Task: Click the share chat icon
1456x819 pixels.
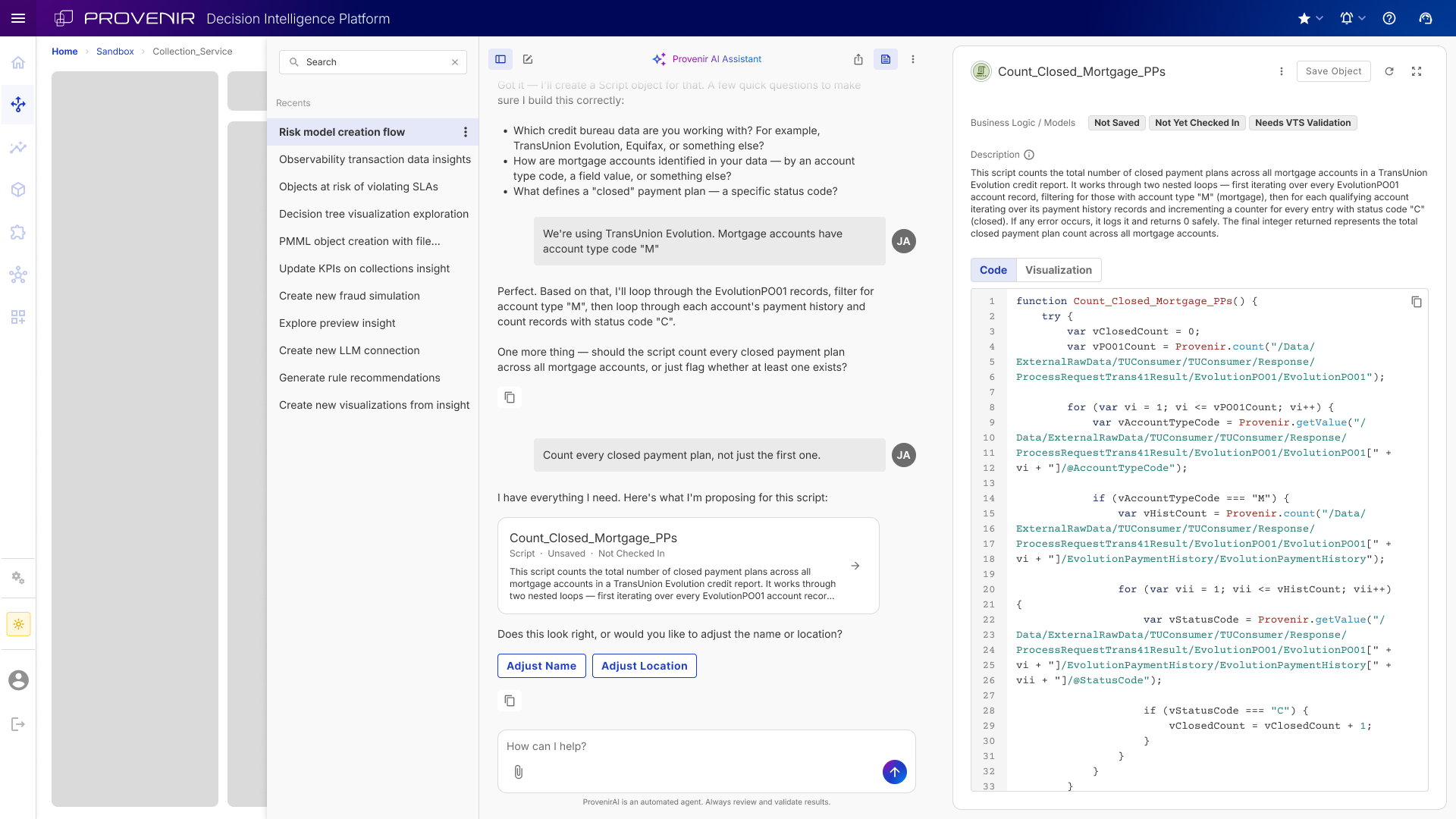Action: (858, 59)
